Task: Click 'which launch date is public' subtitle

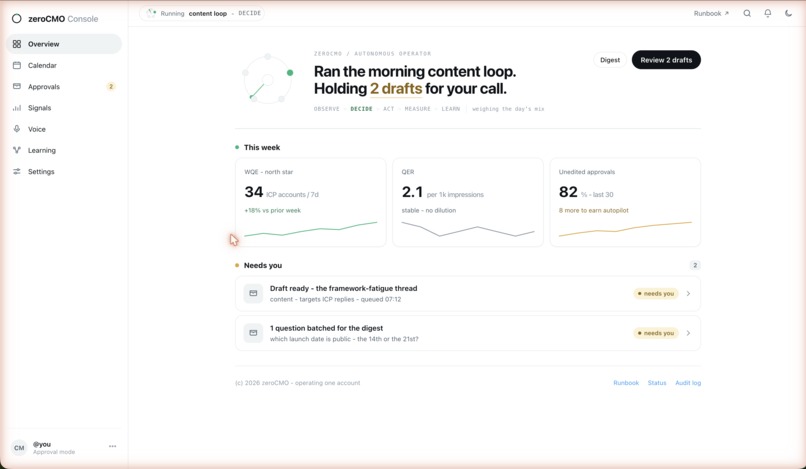Action: (344, 339)
